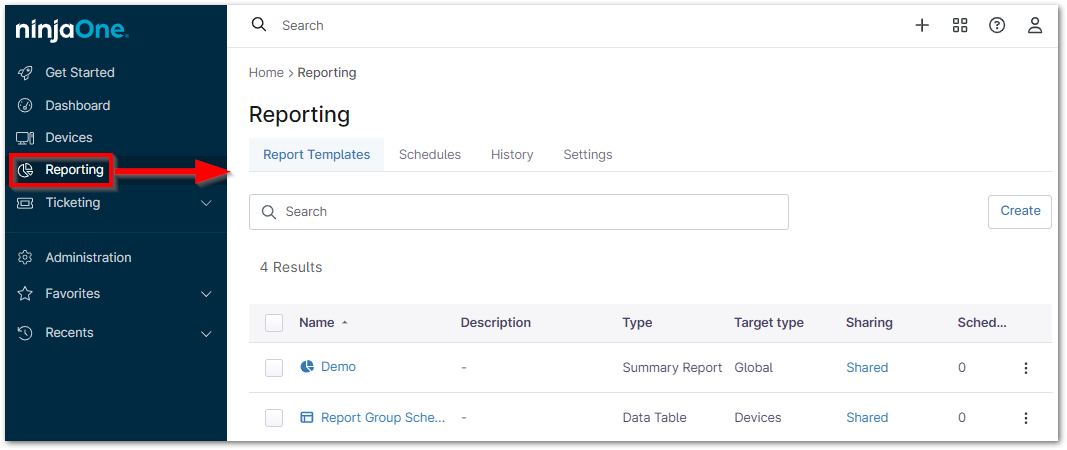Select Dashboard in the sidebar
The image size is (1067, 450).
coord(78,106)
